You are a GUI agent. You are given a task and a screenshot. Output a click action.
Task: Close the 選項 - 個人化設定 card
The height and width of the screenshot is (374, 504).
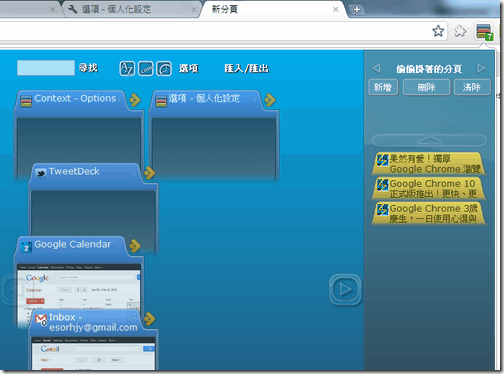click(255, 99)
